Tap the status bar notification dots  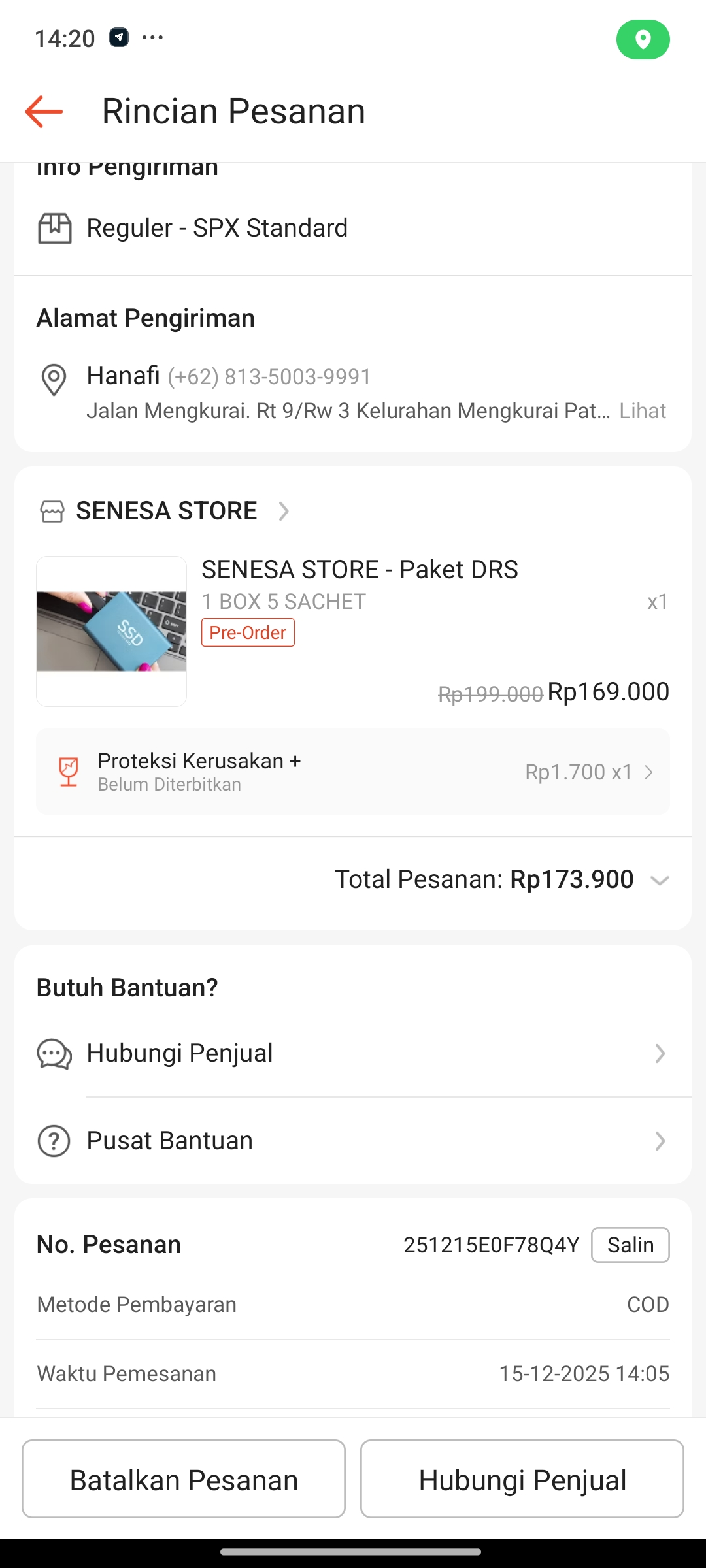coord(152,37)
